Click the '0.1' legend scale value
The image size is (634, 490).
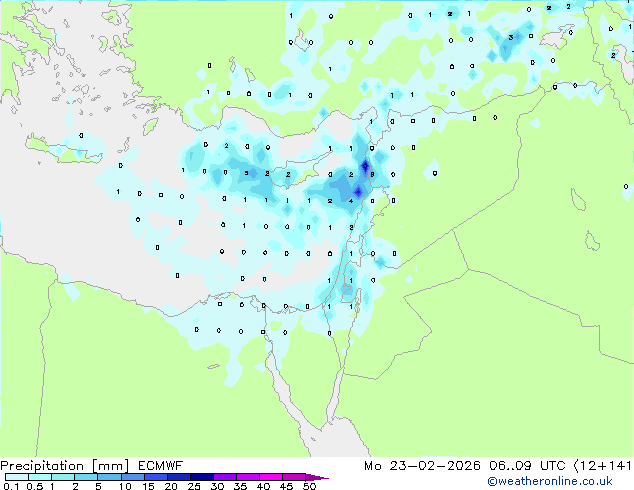pyautogui.click(x=11, y=486)
